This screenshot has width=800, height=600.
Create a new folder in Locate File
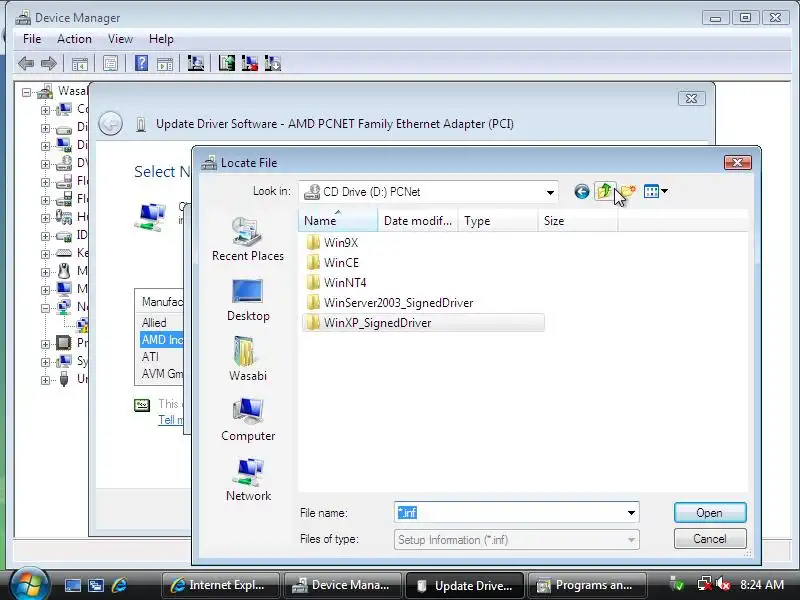(628, 192)
